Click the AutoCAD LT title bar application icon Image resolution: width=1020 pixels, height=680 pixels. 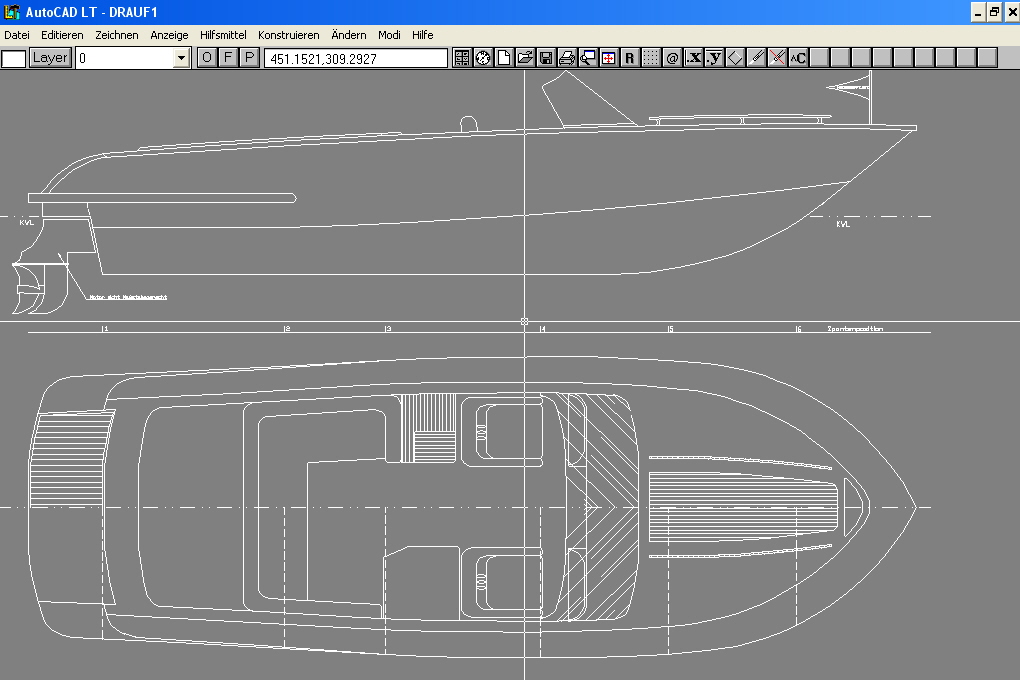pyautogui.click(x=12, y=12)
